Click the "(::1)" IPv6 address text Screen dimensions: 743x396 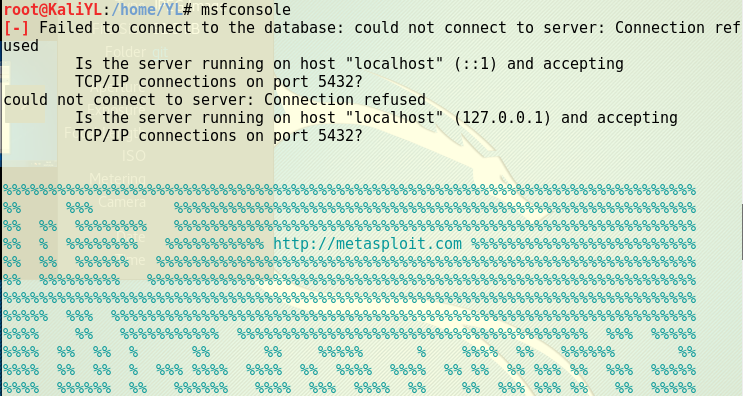475,64
